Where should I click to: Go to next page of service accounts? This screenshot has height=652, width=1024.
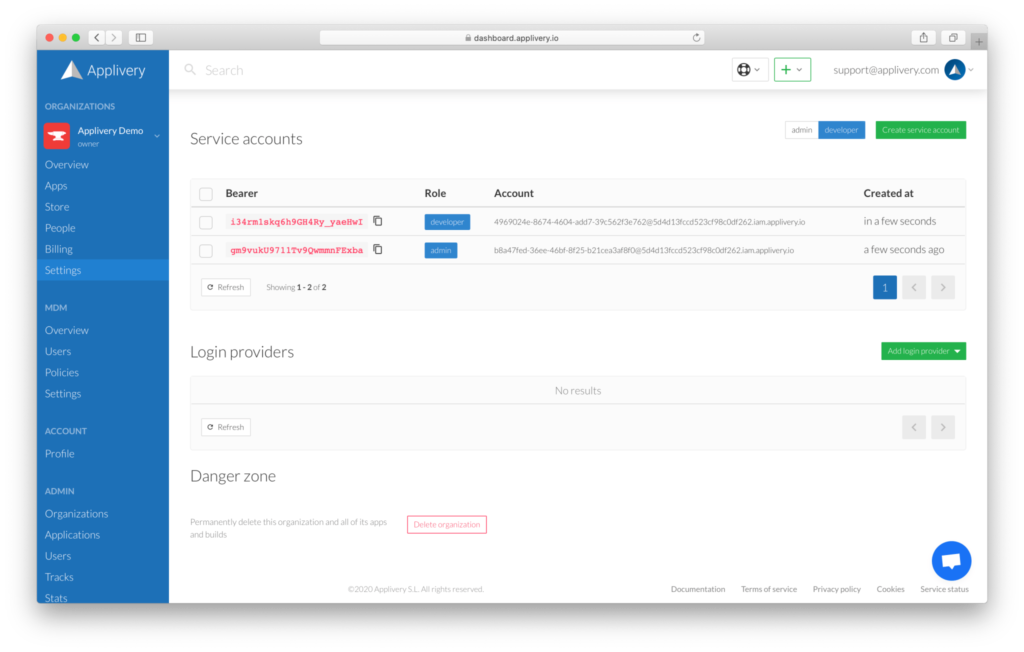tap(942, 287)
